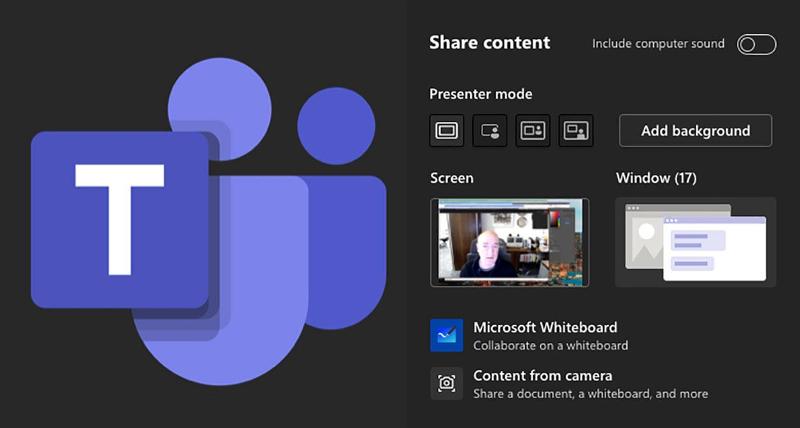Select the Standout presenter mode icon
The height and width of the screenshot is (428, 800).
tap(490, 131)
